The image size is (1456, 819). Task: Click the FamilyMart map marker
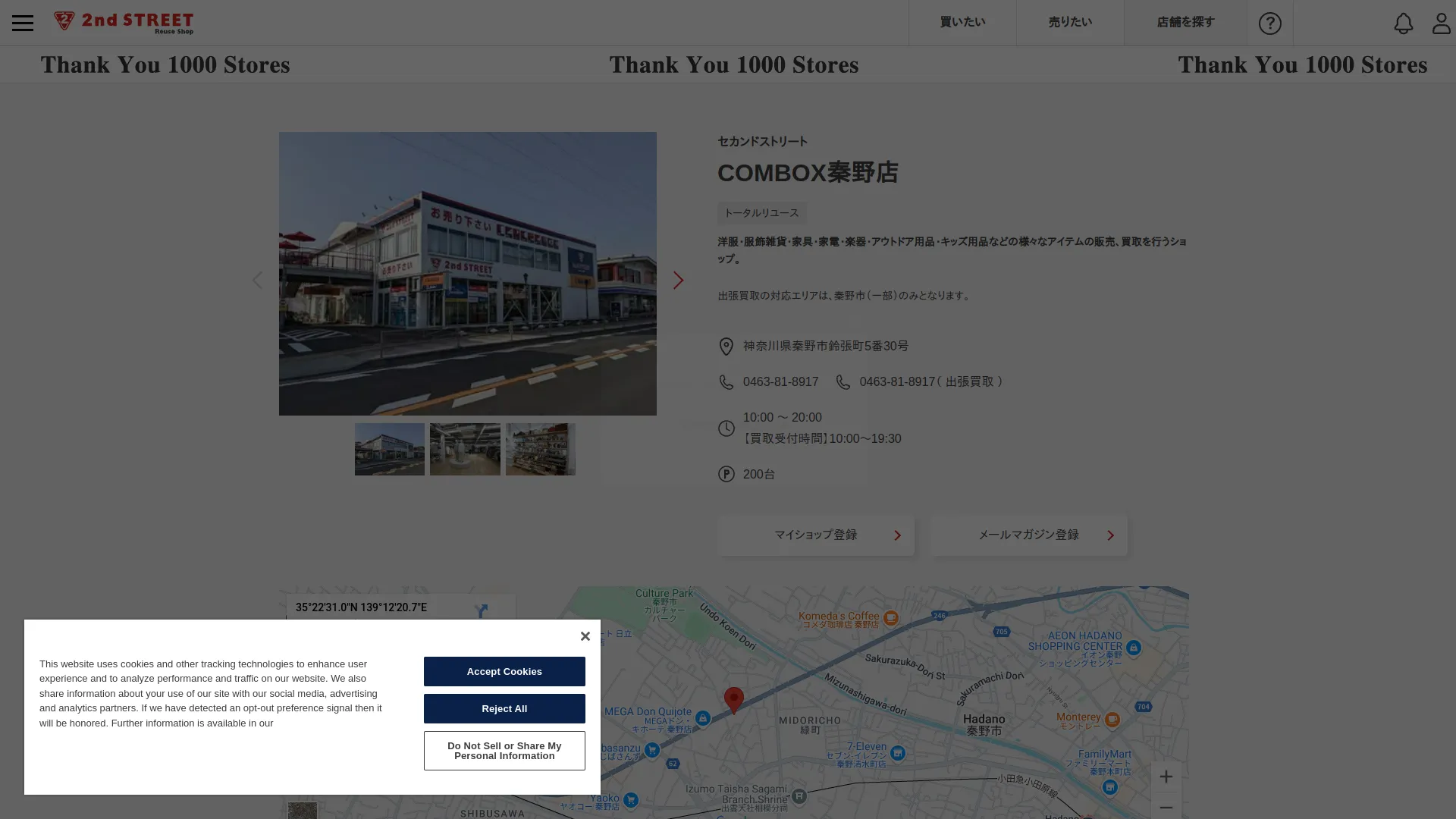pos(1109,787)
